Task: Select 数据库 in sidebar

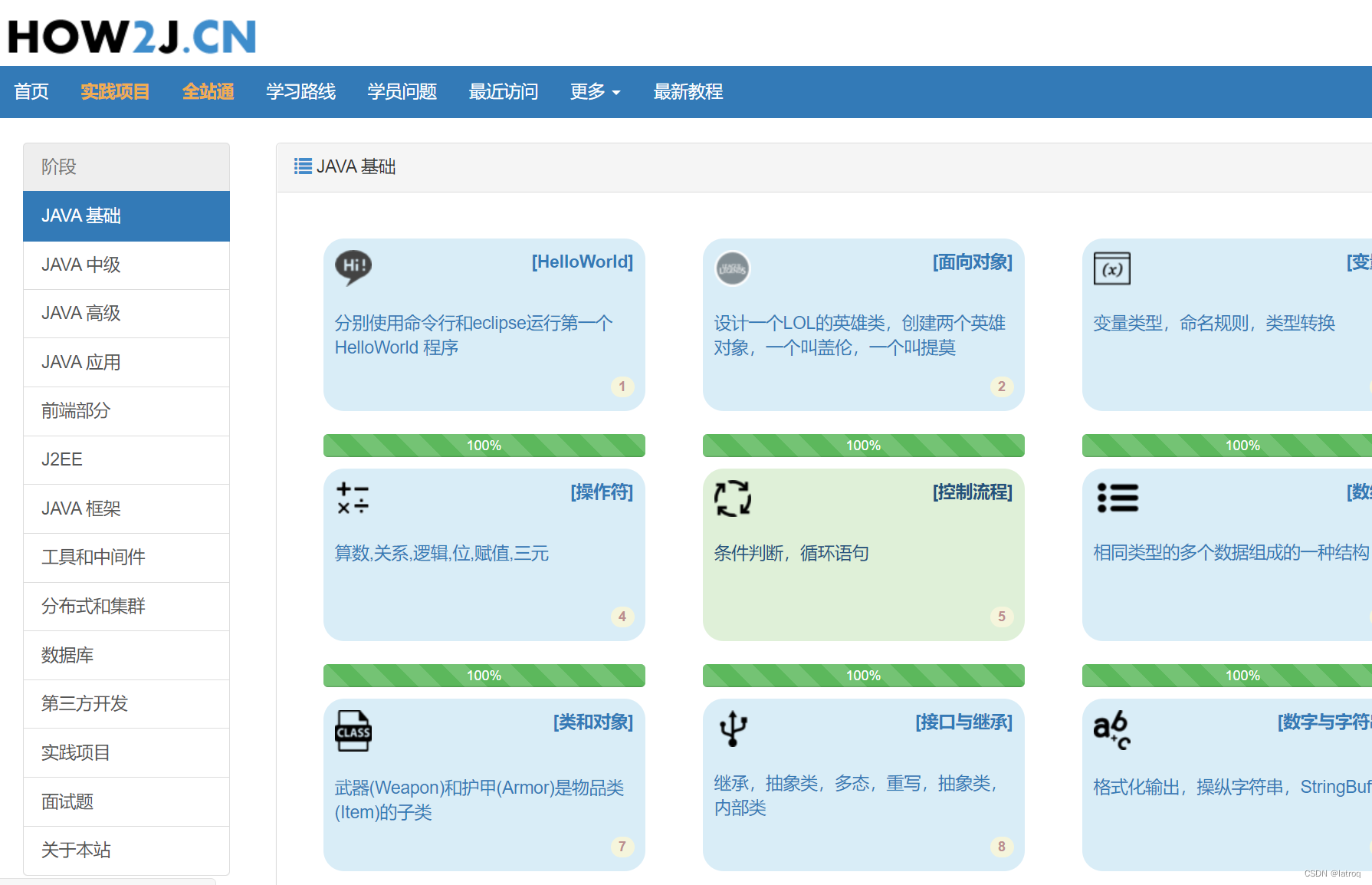Action: tap(126, 656)
